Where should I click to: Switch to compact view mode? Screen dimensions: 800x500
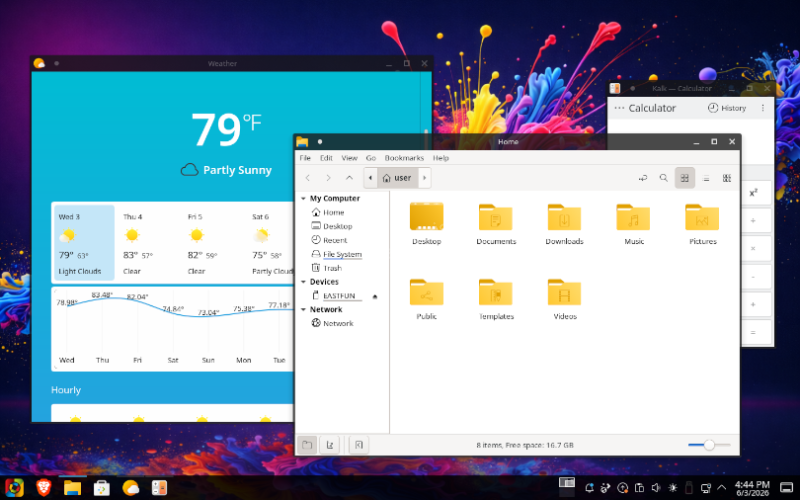click(x=727, y=178)
